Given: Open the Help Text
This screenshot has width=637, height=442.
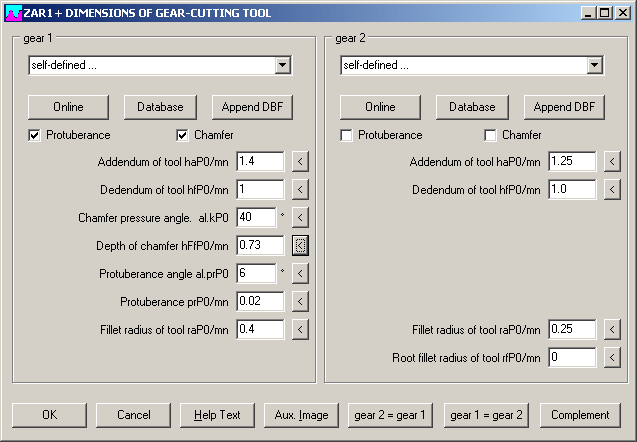Looking at the screenshot, I should (x=218, y=415).
